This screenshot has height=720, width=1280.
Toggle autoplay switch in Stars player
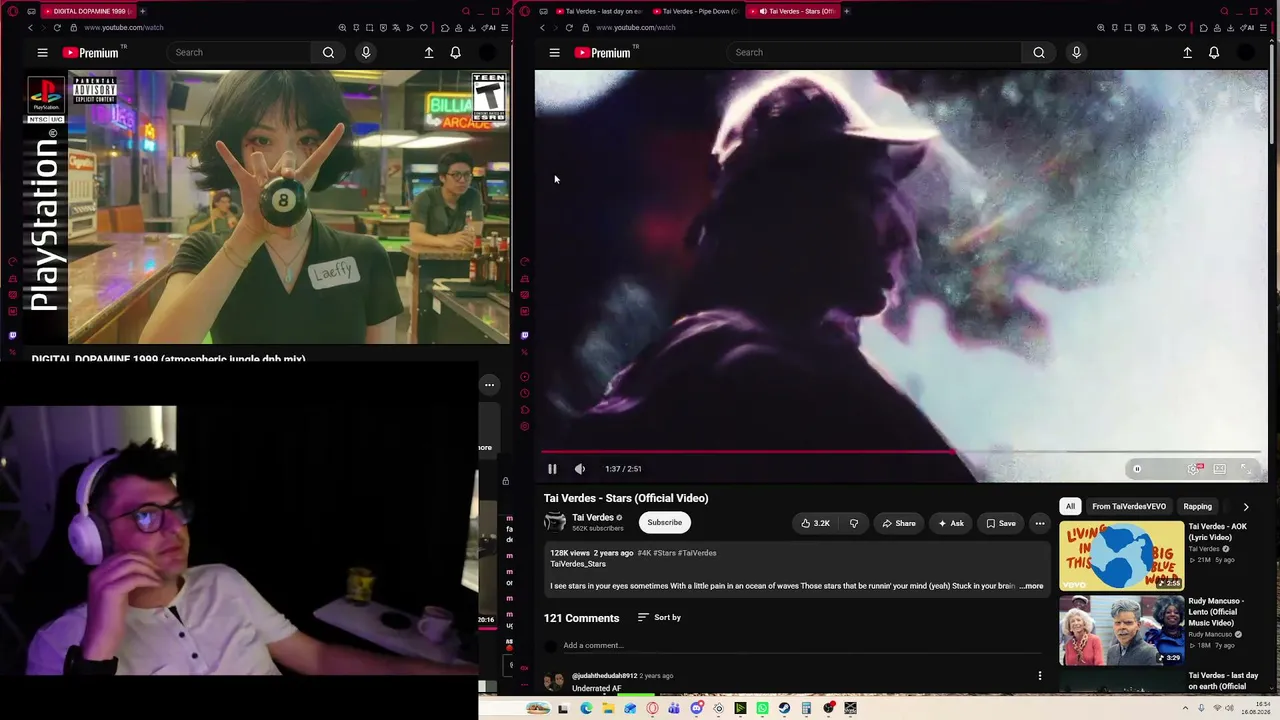(1138, 469)
